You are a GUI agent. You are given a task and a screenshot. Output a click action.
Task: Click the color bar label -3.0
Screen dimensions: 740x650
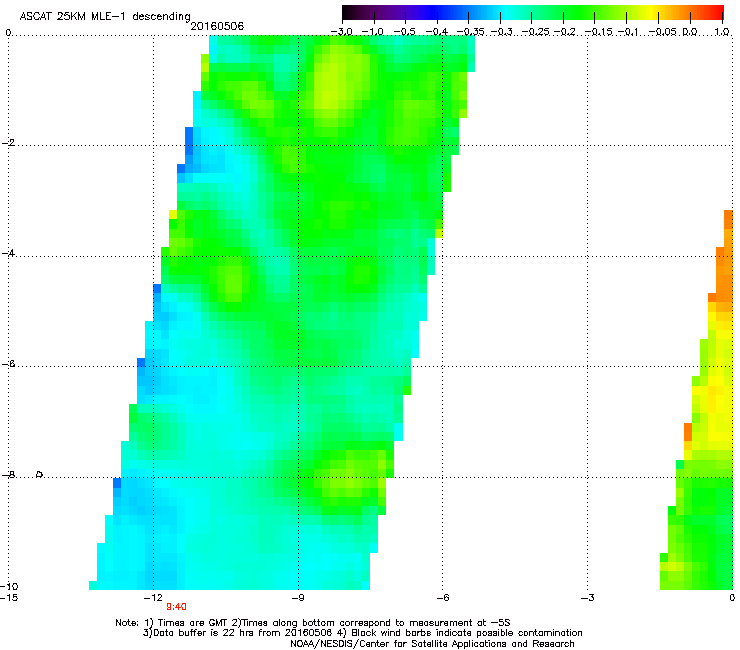(341, 32)
